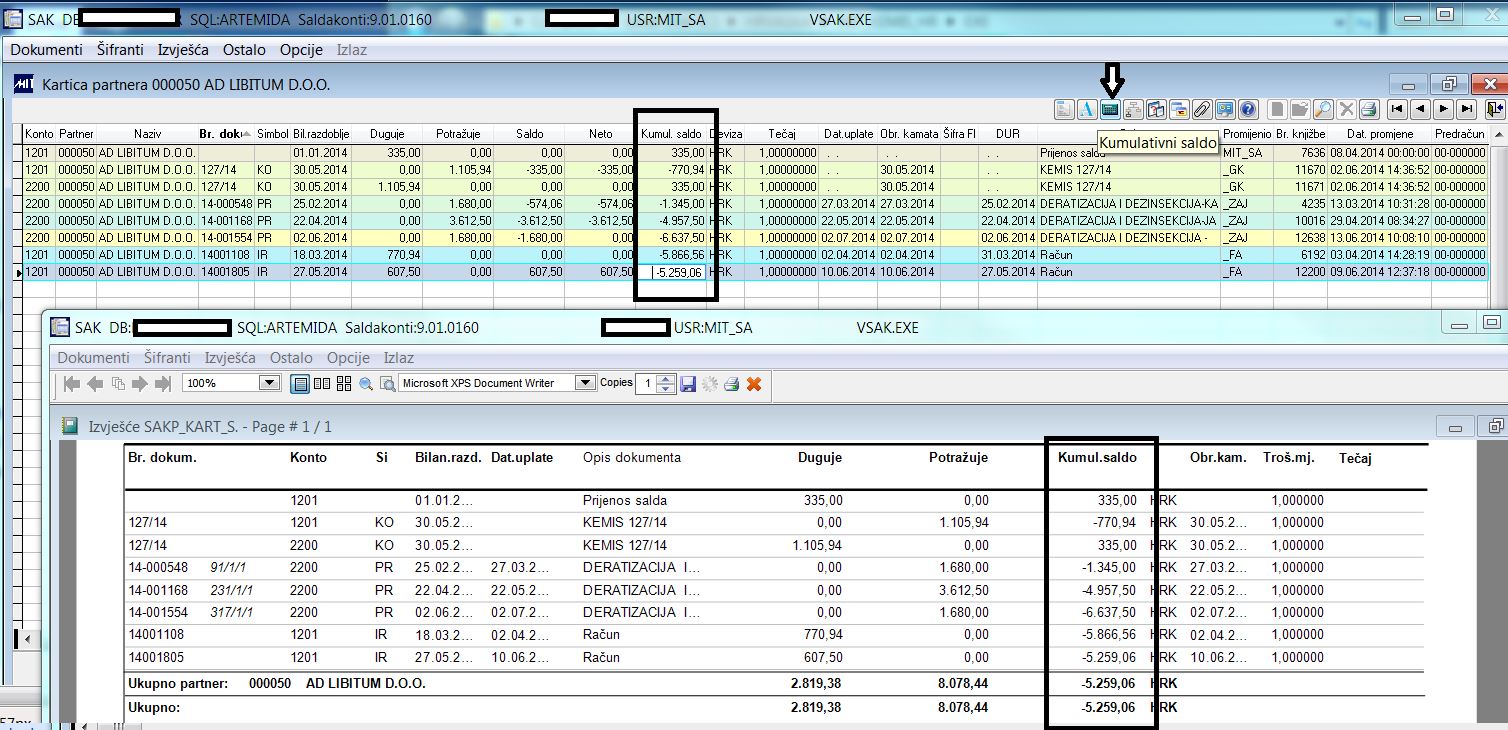This screenshot has width=1508, height=730.
Task: Click first page arrow in report toolbar
Action: [72, 383]
